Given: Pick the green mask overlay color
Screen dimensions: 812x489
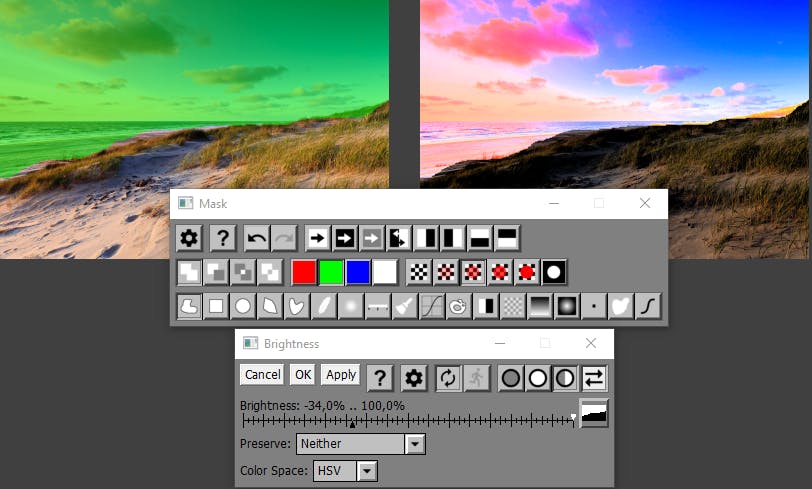Looking at the screenshot, I should (331, 272).
